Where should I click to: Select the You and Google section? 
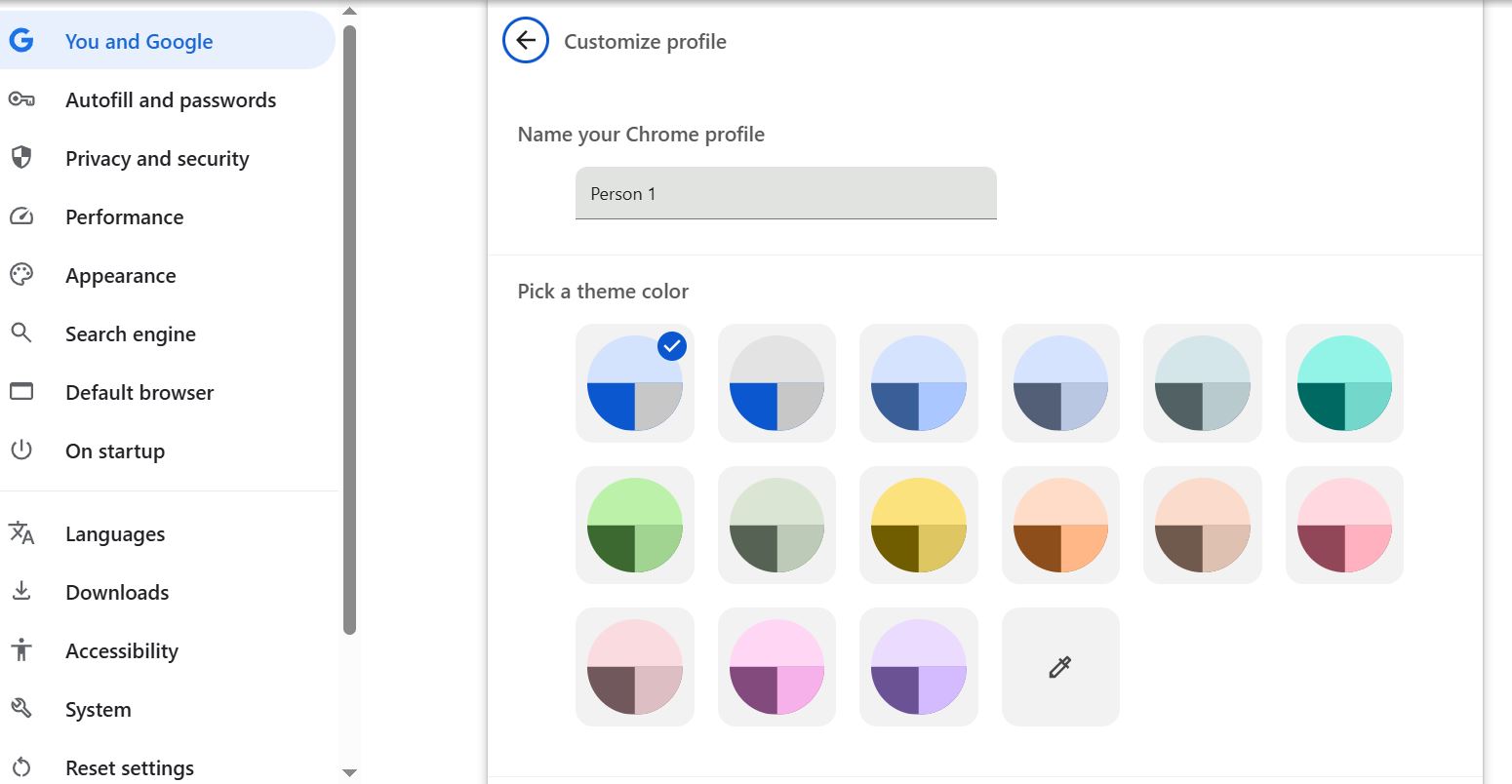tap(139, 41)
